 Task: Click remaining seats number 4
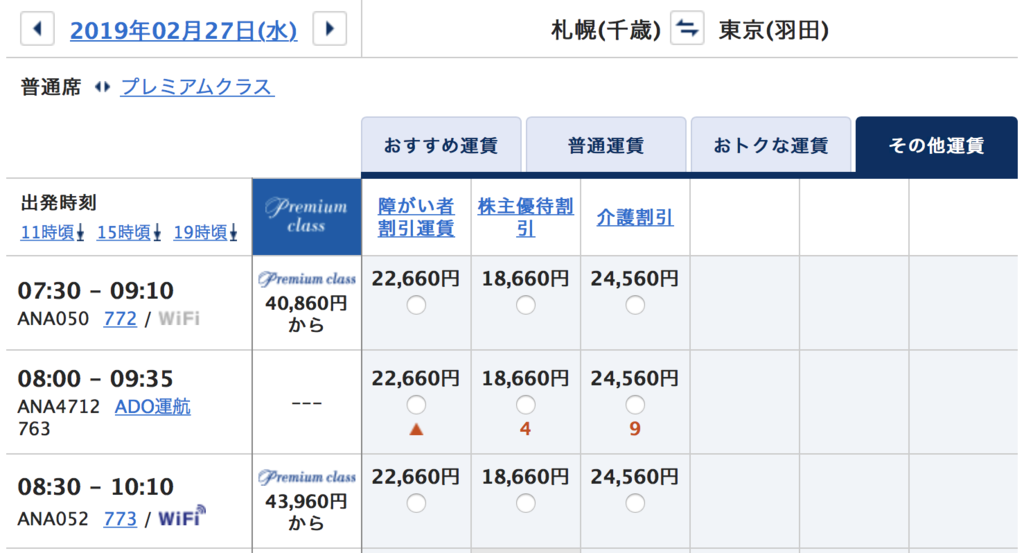[526, 429]
